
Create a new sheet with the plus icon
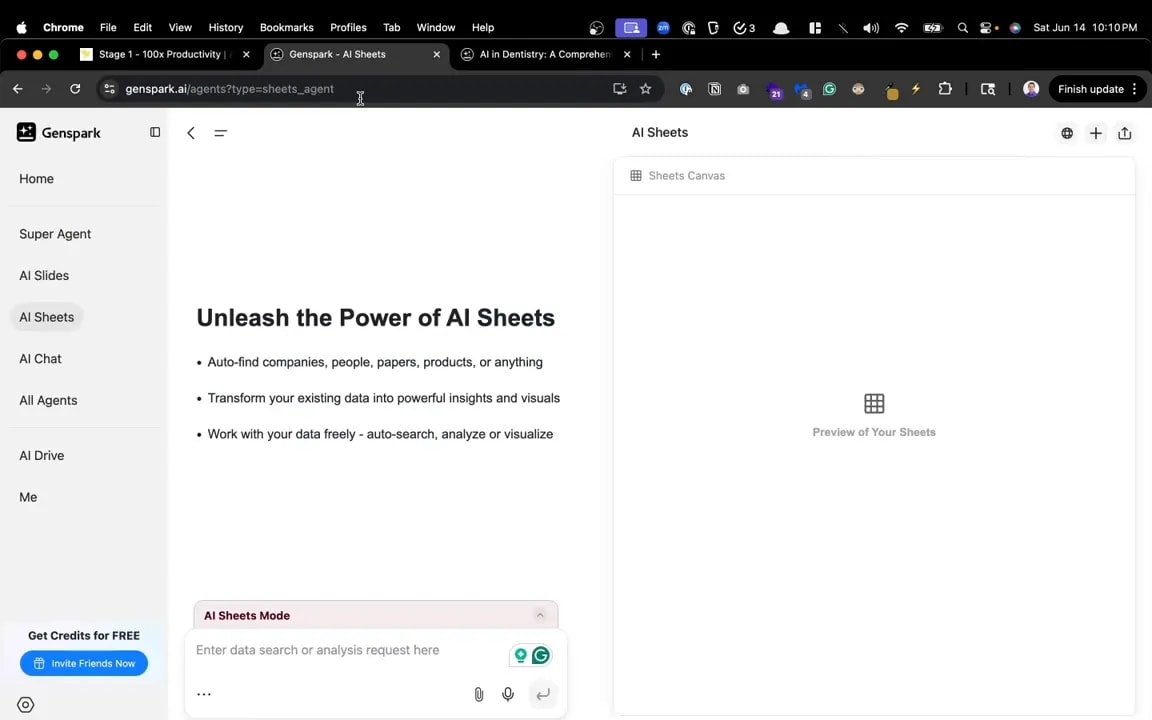click(1095, 132)
